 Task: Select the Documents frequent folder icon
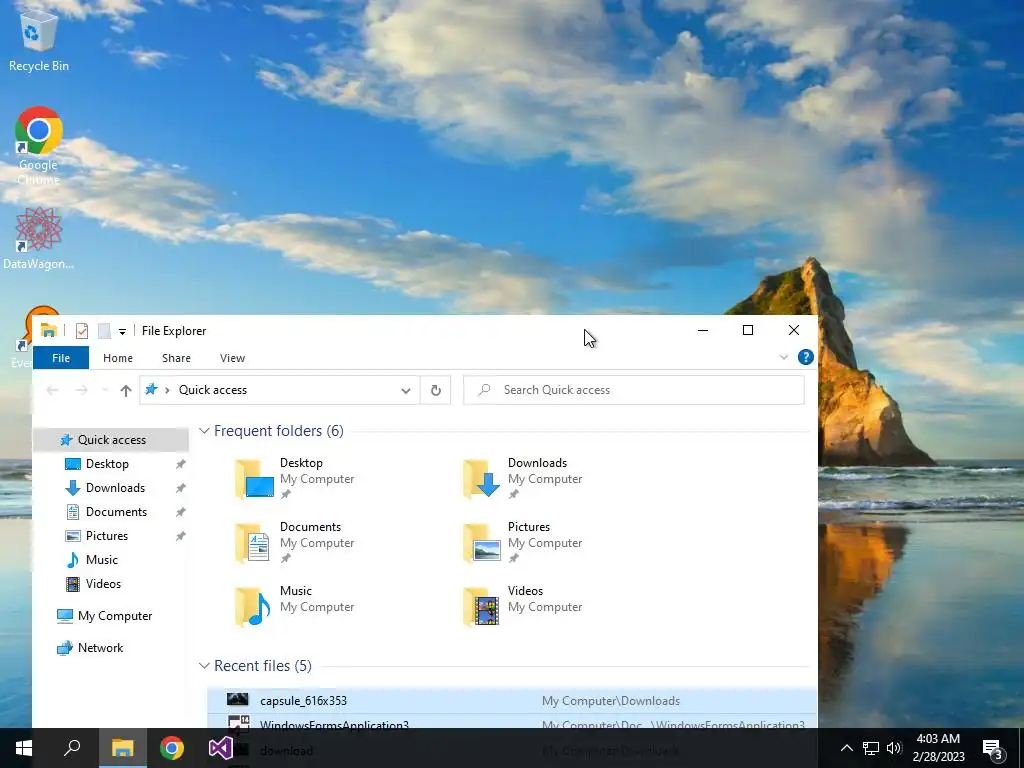(x=252, y=543)
